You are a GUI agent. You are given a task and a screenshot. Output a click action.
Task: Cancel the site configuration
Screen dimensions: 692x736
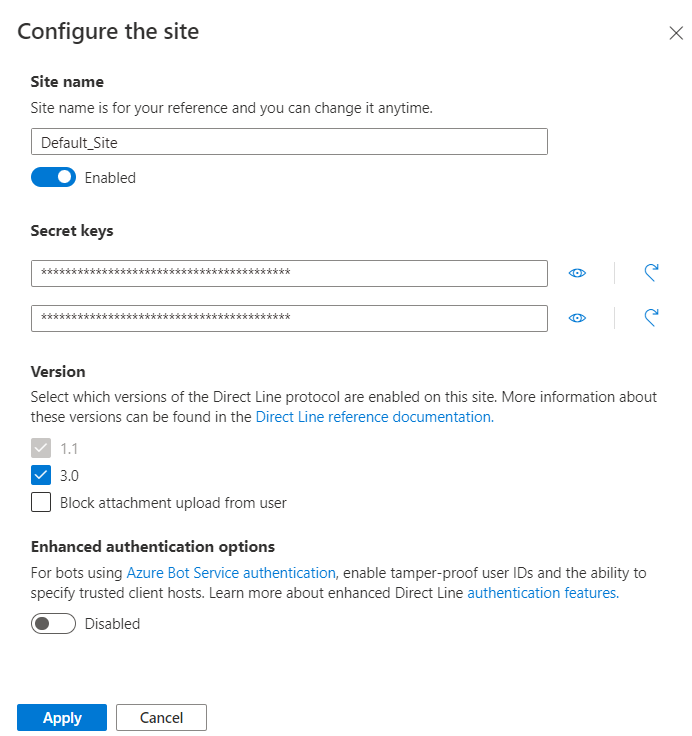[x=161, y=717]
